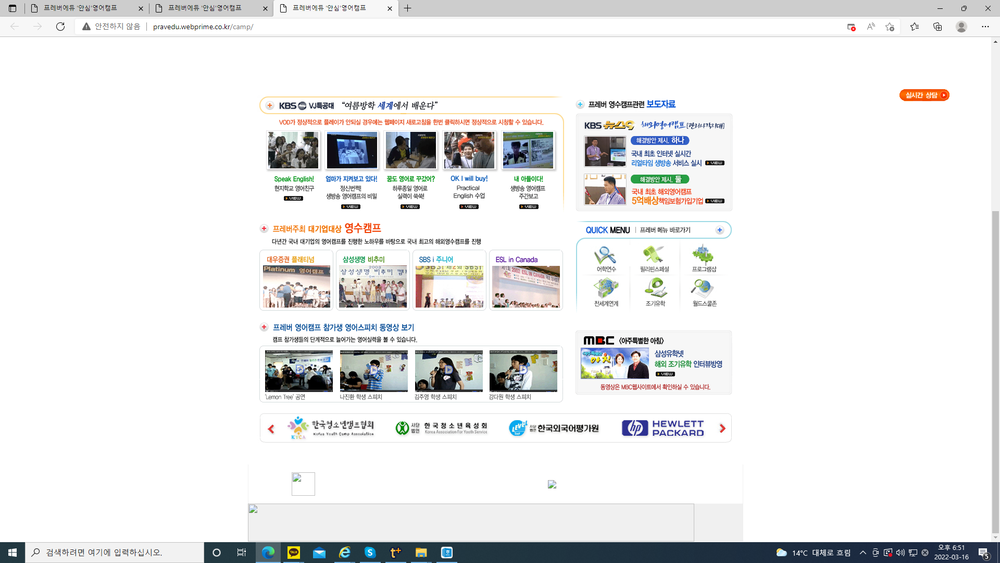Screen dimensions: 1000x563
Task: Click the browser refresh icon
Action: pyautogui.click(x=60, y=27)
